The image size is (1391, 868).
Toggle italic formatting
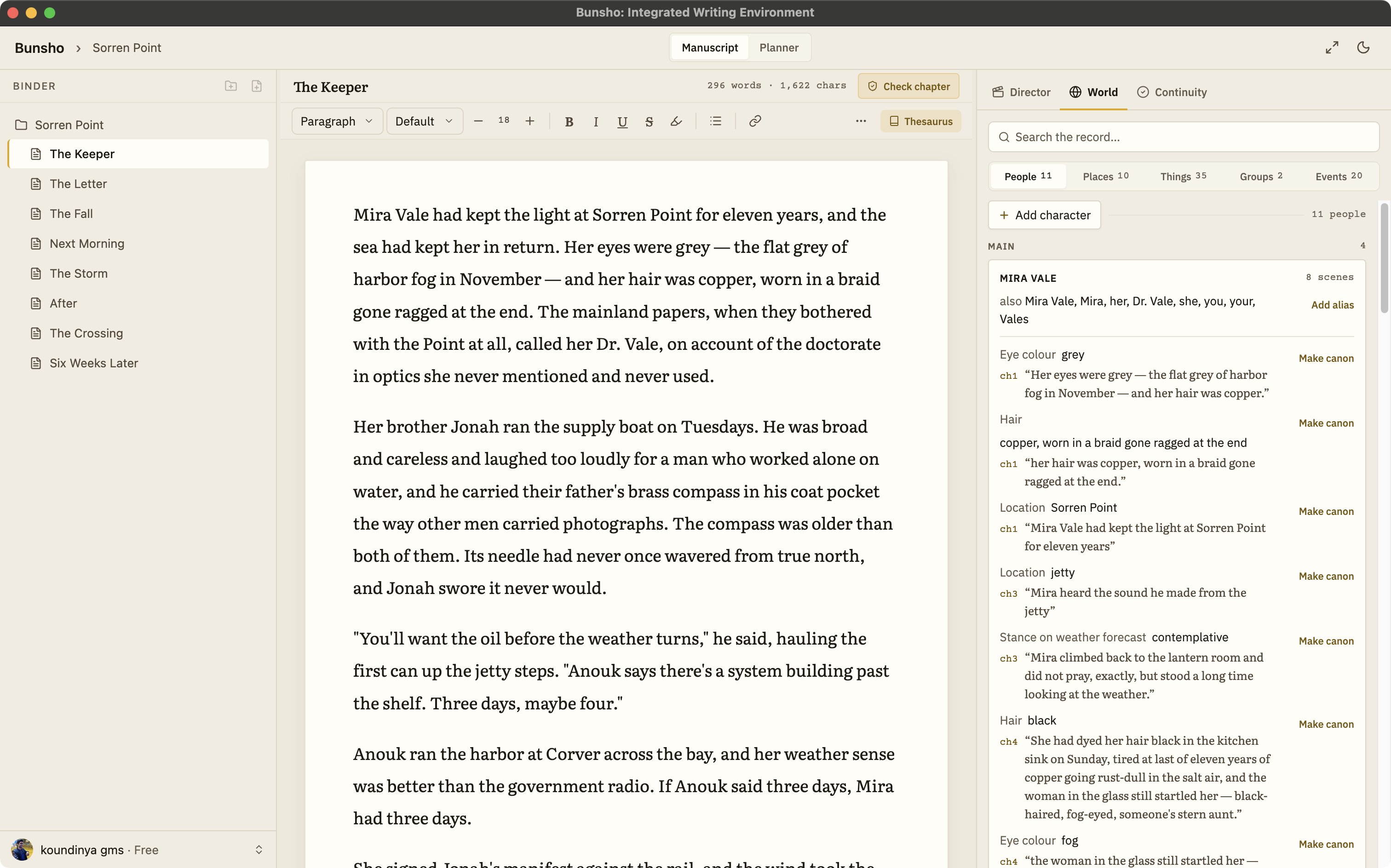[x=596, y=121]
